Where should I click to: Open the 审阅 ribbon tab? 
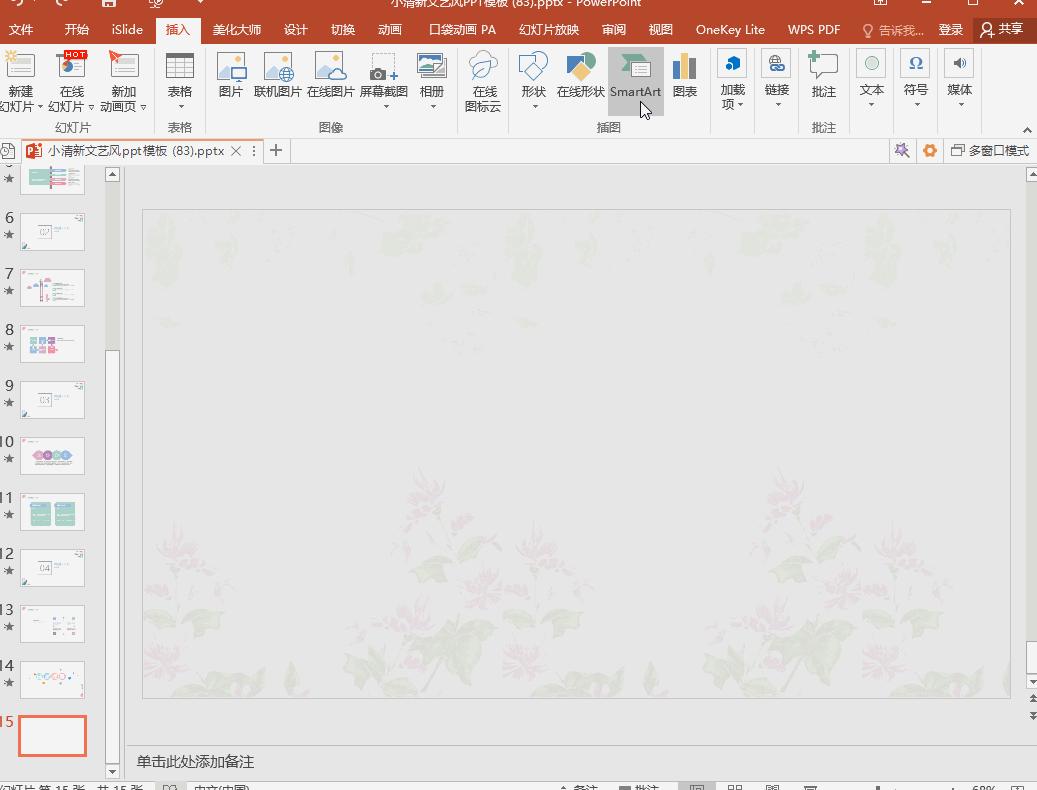613,29
